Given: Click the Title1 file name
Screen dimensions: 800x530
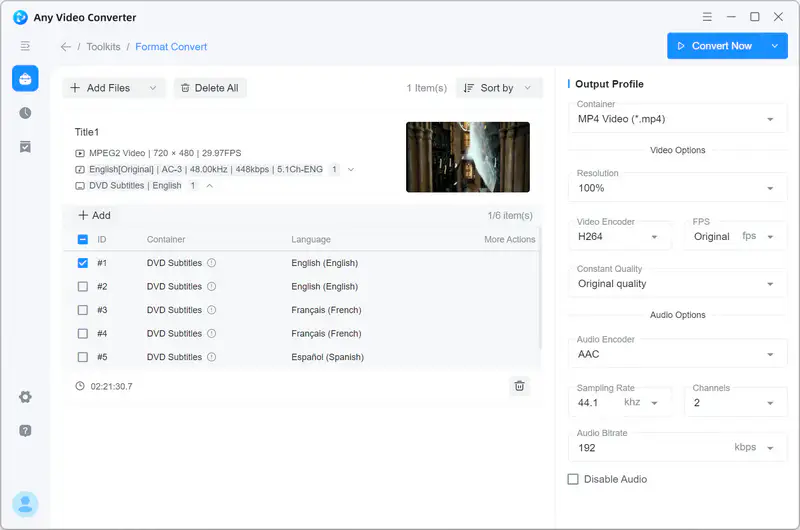Looking at the screenshot, I should point(87,132).
